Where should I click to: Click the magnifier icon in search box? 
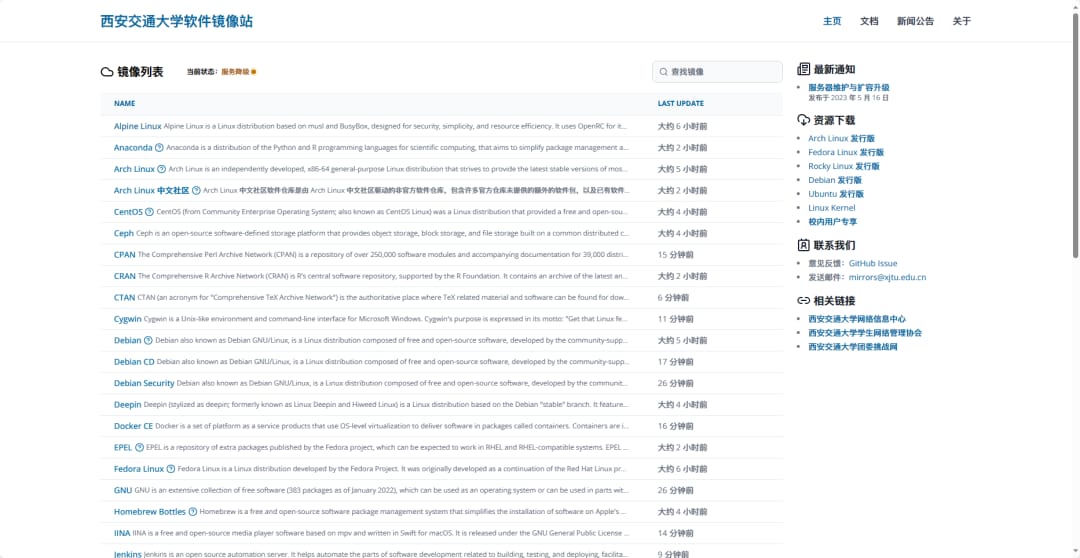[664, 72]
